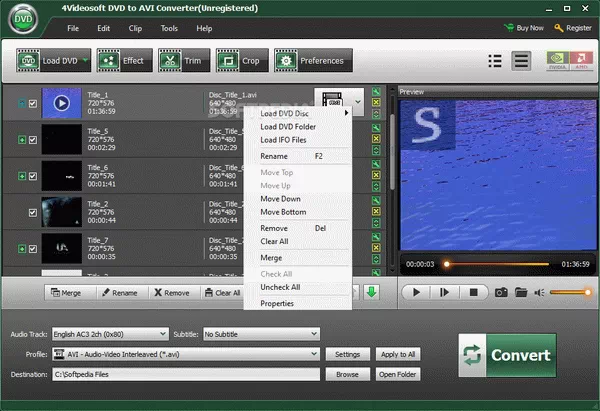
Task: Open the File menu
Action: tap(73, 28)
